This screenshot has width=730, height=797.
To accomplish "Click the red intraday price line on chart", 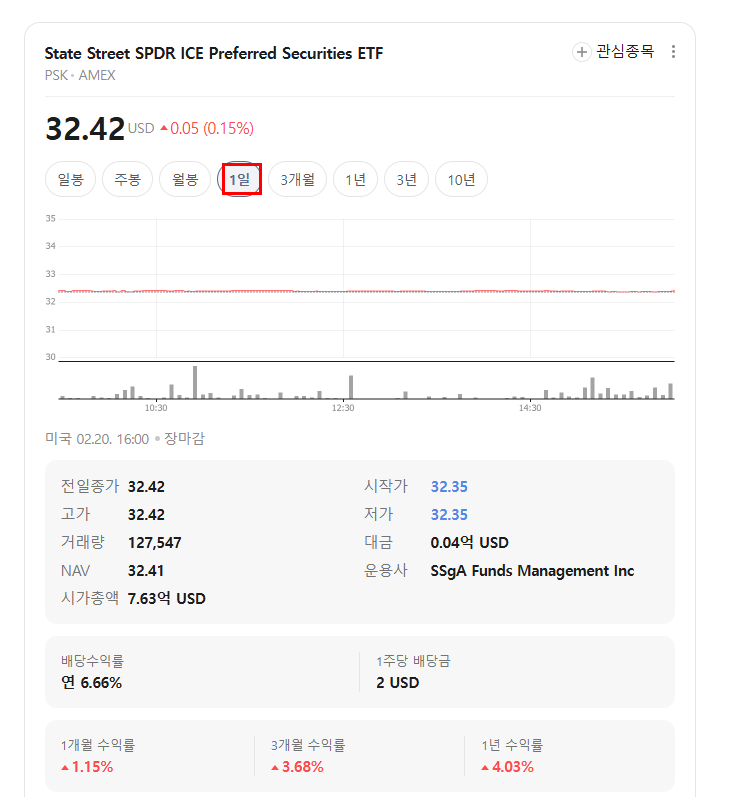I will [x=366, y=291].
